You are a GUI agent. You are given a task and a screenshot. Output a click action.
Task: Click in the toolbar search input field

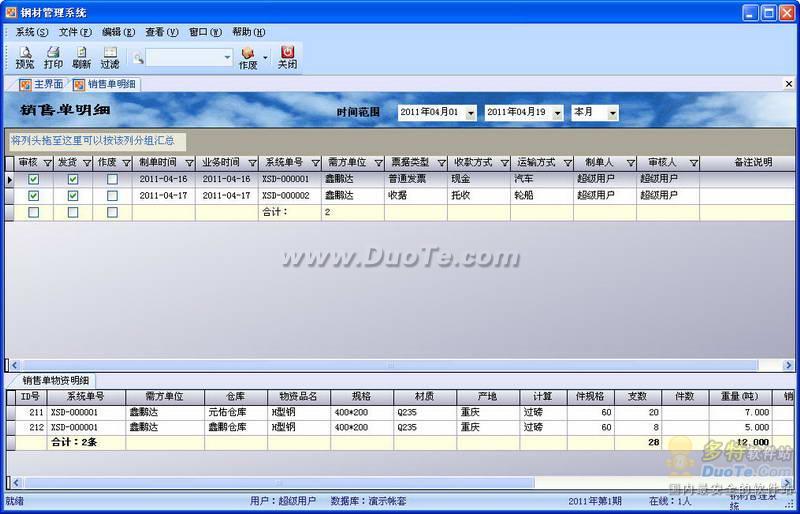coord(184,58)
